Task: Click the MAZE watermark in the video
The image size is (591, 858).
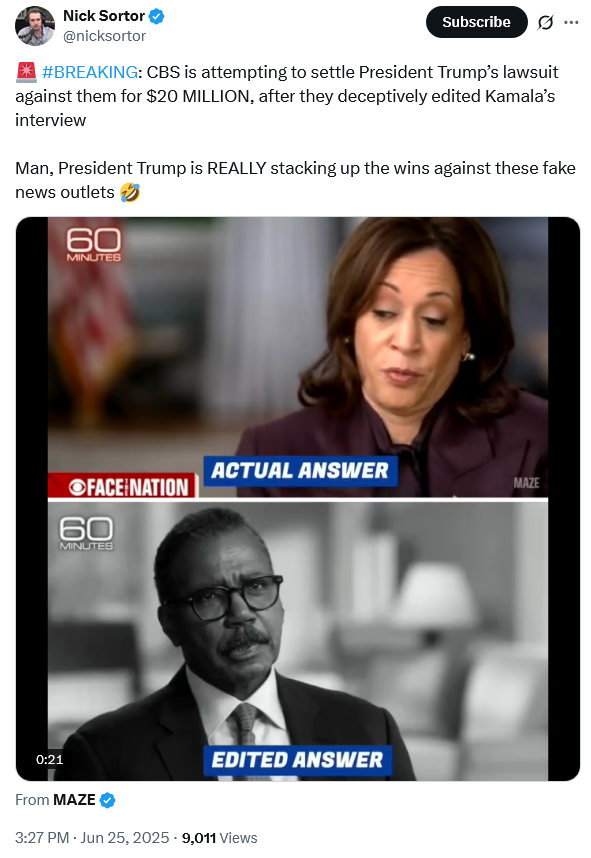Action: (526, 483)
